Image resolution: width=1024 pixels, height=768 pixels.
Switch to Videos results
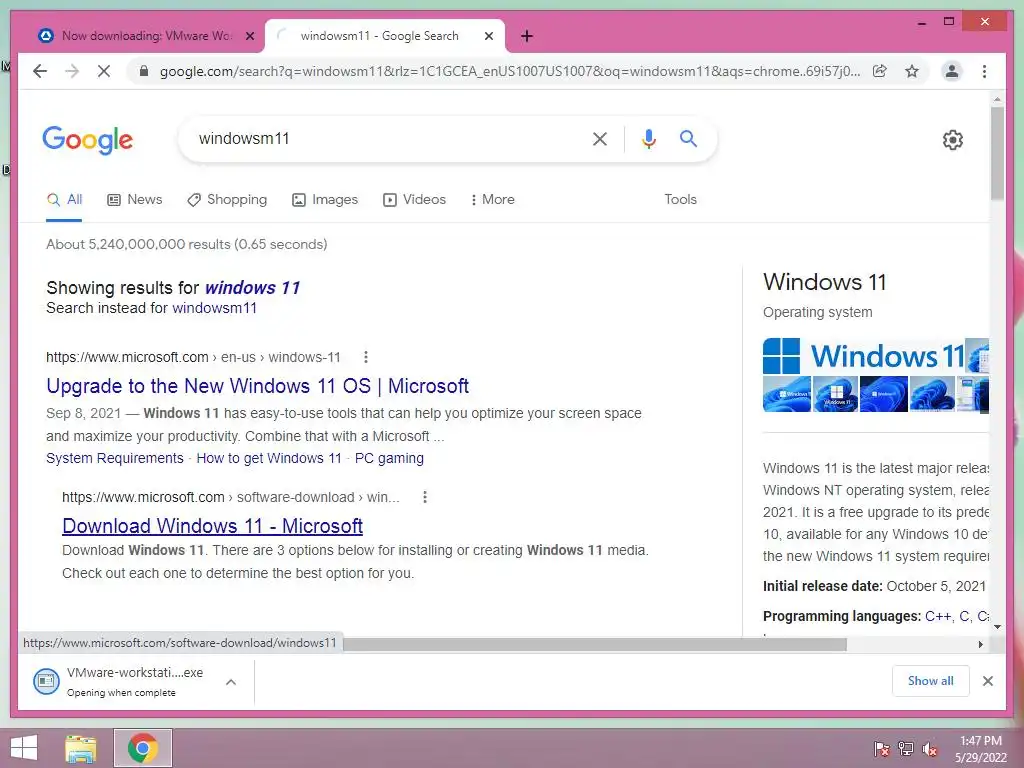[x=415, y=199]
